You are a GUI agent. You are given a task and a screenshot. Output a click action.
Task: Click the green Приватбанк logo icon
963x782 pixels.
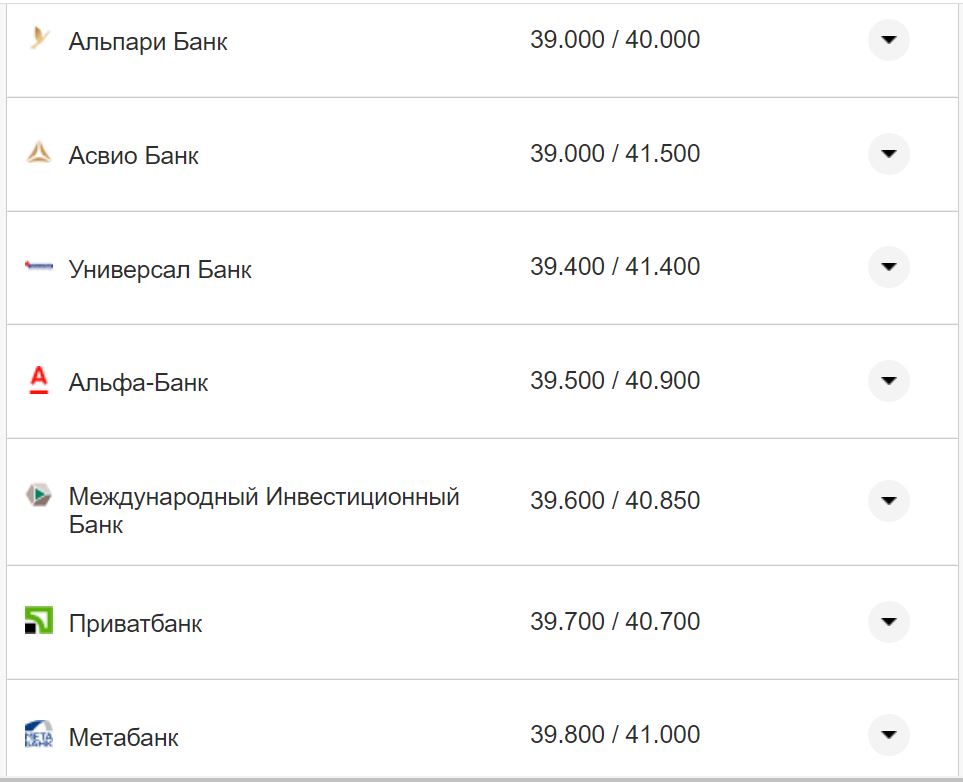point(37,621)
